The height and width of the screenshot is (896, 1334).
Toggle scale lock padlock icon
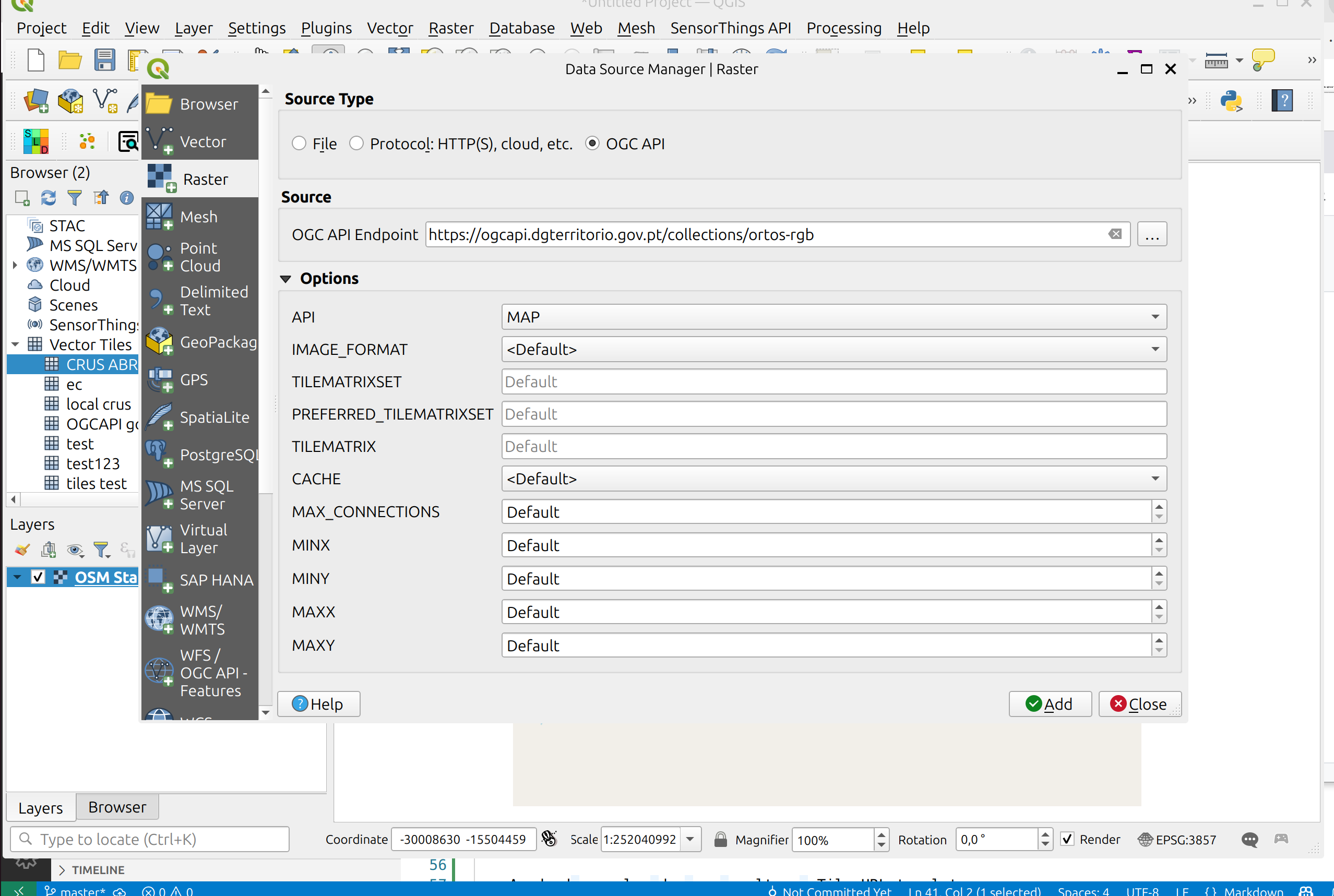click(720, 839)
